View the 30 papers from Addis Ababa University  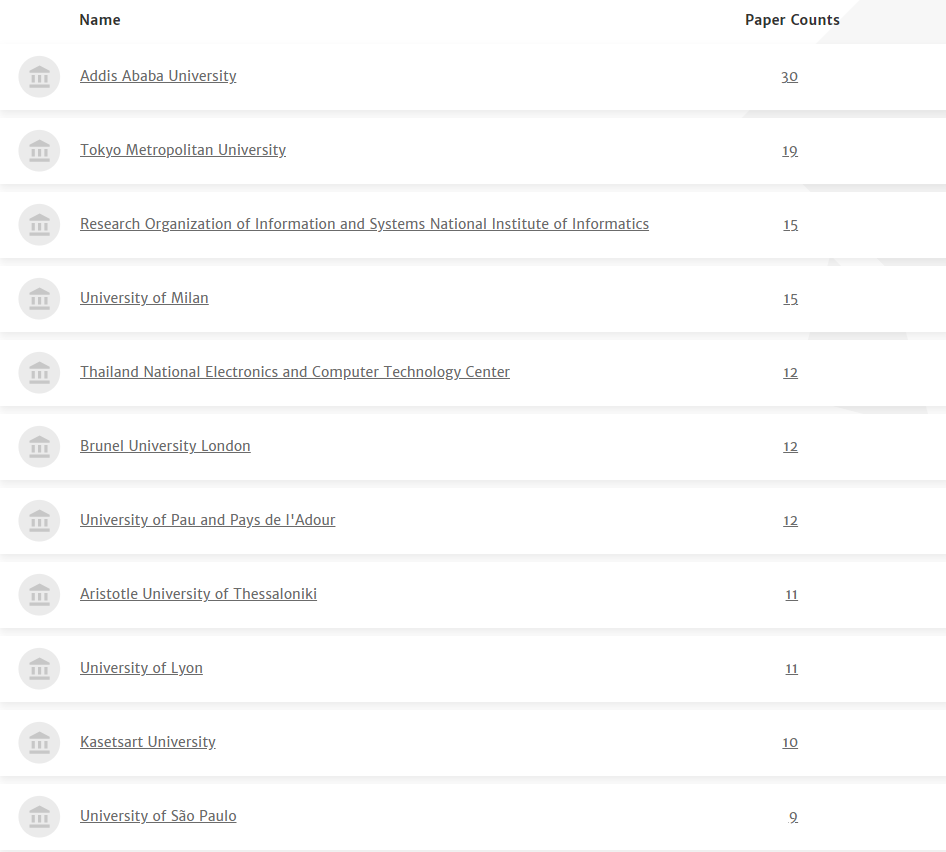pos(790,77)
